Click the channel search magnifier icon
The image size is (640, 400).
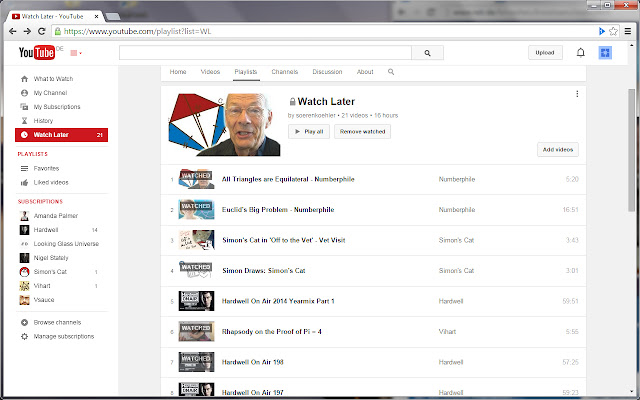pyautogui.click(x=391, y=72)
